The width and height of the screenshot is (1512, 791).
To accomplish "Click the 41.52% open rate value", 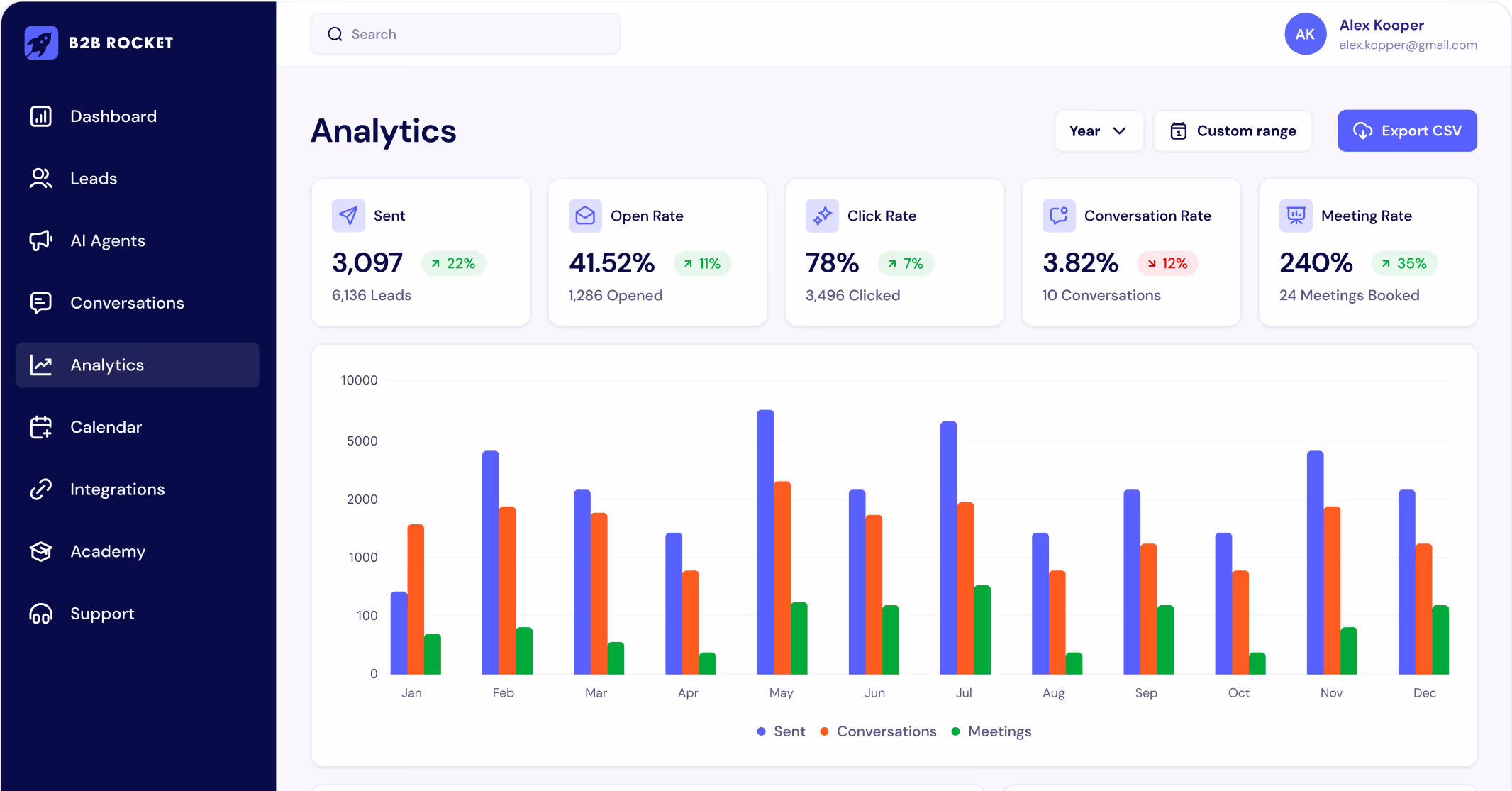I will point(611,263).
